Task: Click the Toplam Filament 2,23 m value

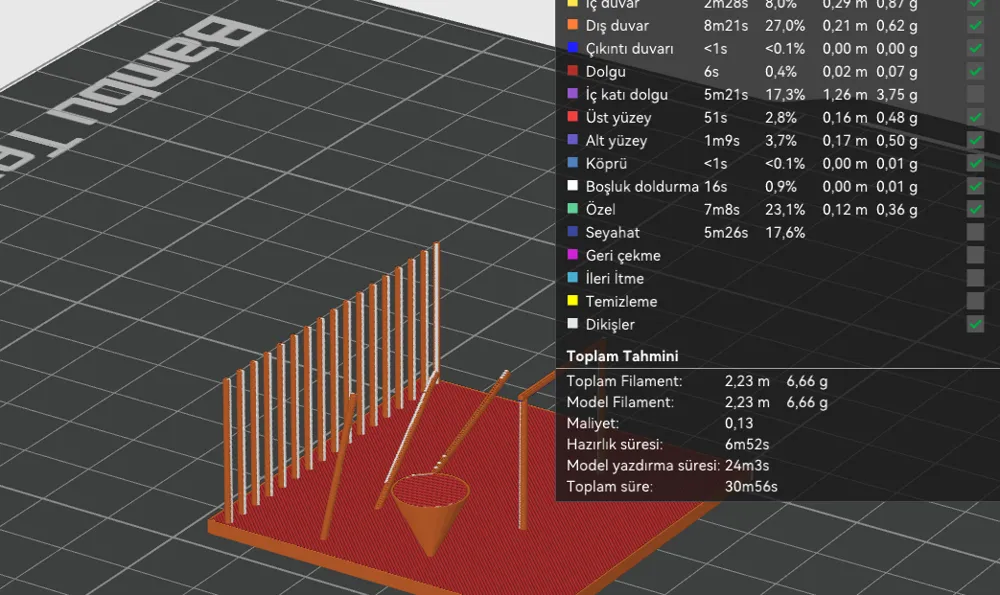Action: point(747,381)
